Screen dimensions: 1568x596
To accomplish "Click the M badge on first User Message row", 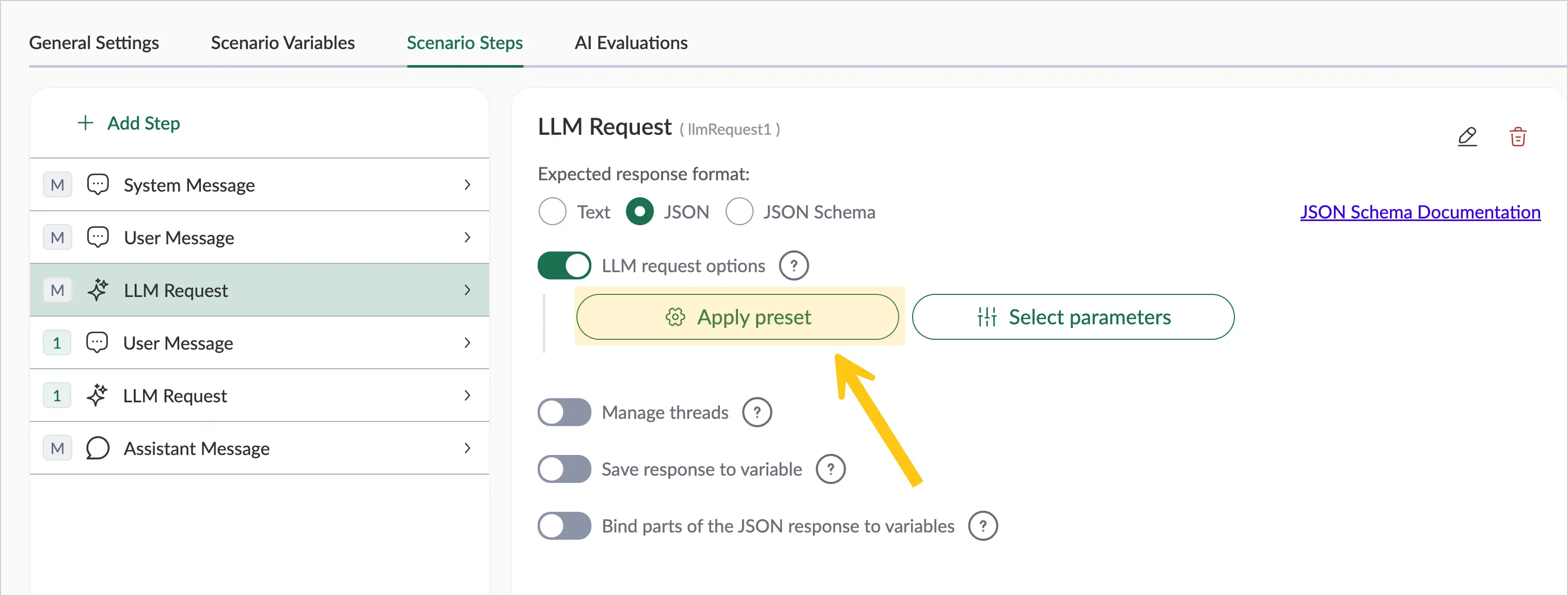I will click(x=57, y=238).
